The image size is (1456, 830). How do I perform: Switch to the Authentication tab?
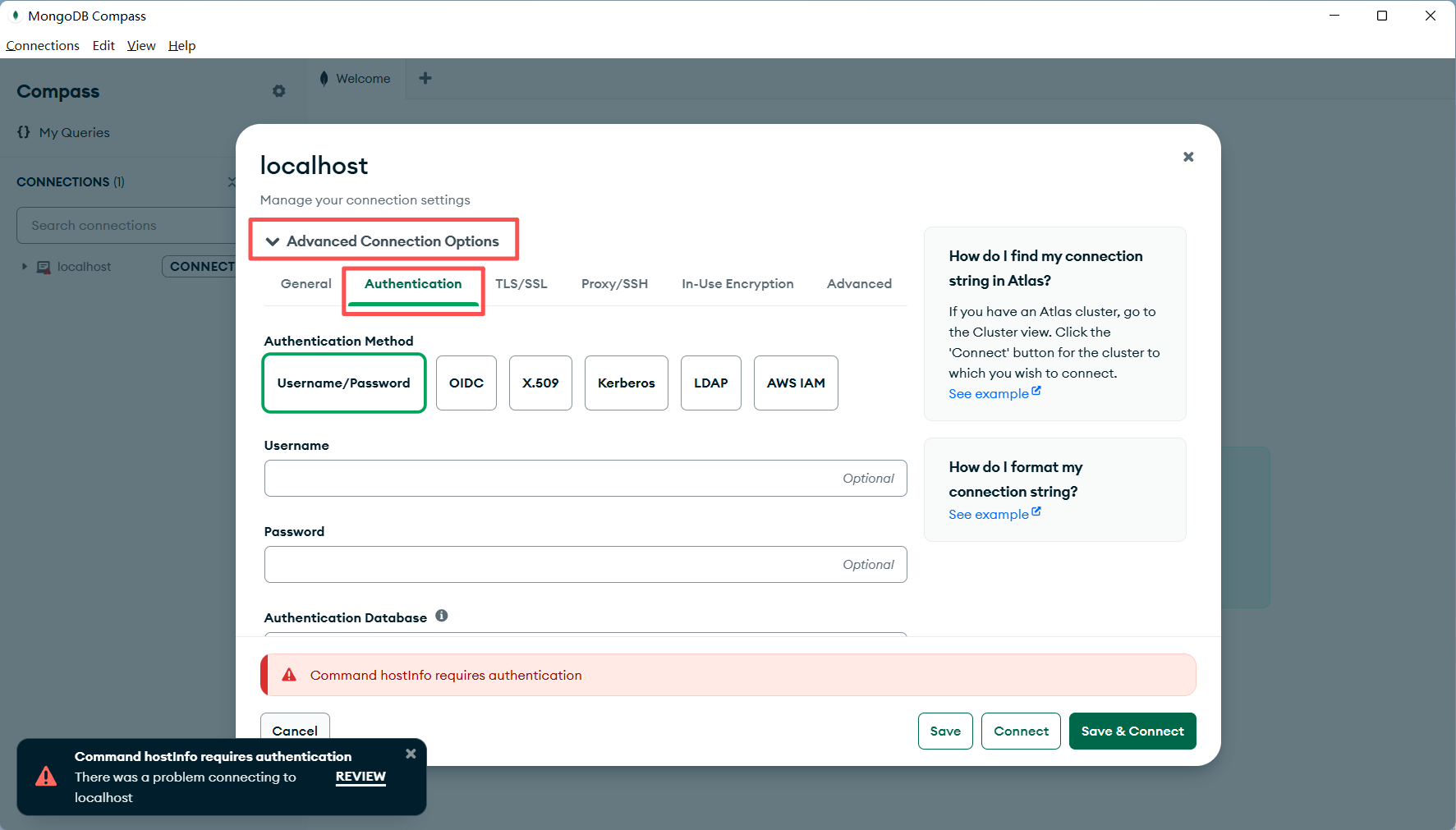(413, 283)
